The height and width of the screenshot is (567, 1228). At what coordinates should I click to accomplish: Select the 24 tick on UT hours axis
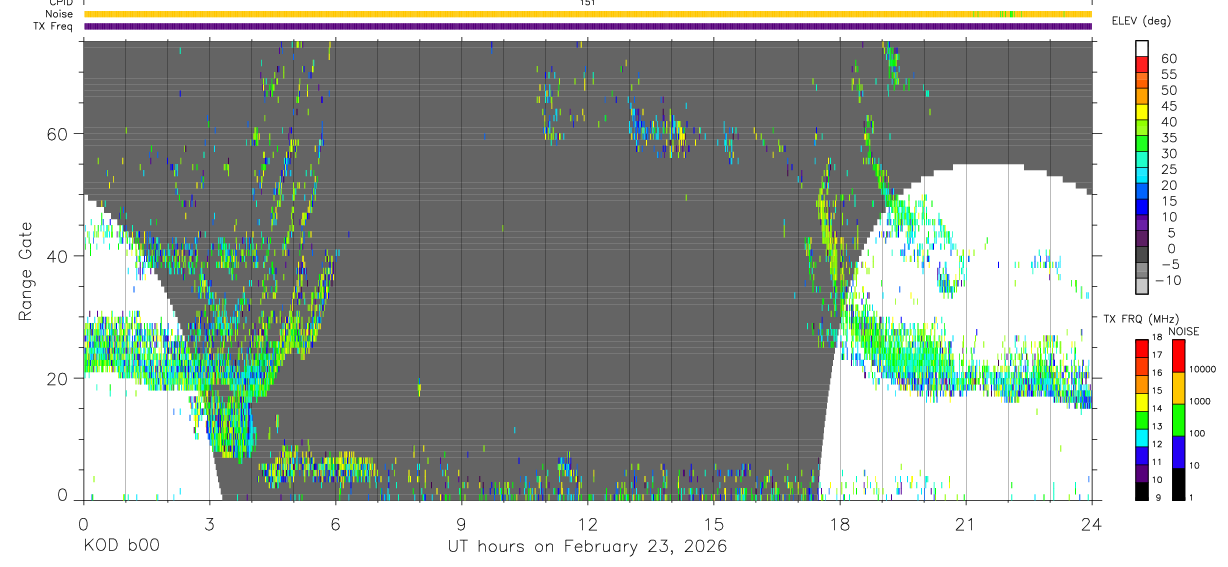click(1092, 524)
